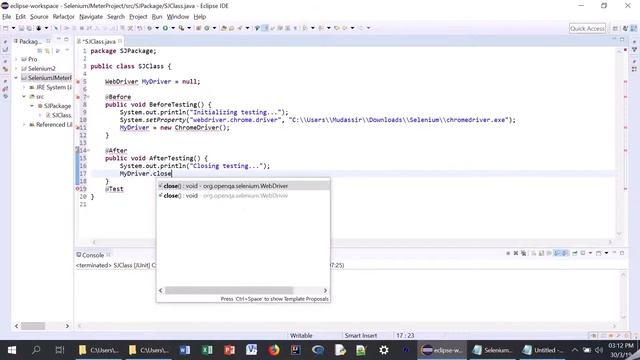The image size is (640, 360).
Task: Click the Open Console icon
Action: pyautogui.click(x=598, y=253)
